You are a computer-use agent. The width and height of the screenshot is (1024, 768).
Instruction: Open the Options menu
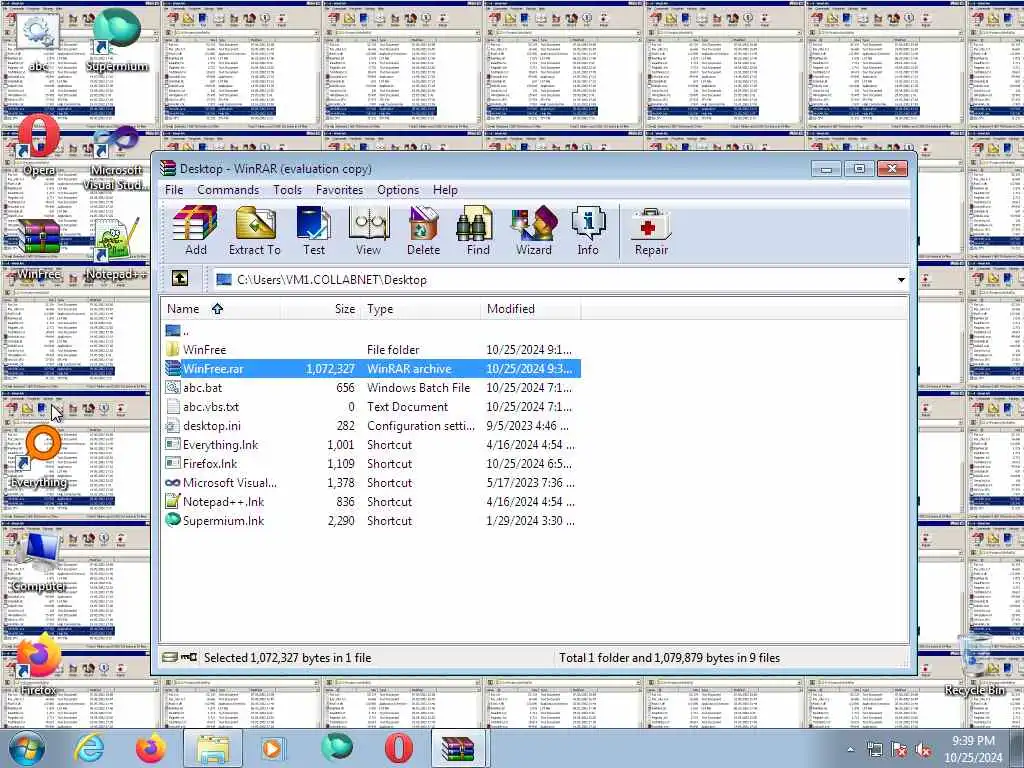(x=398, y=190)
